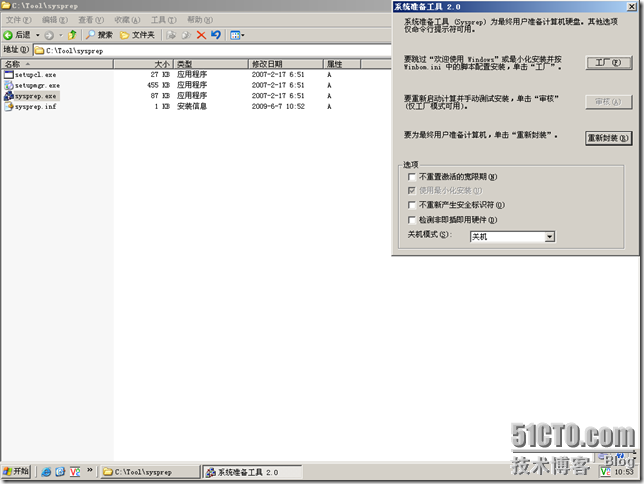This screenshot has height=484, width=644.
Task: Sort by 大小 column header
Action: (143, 64)
